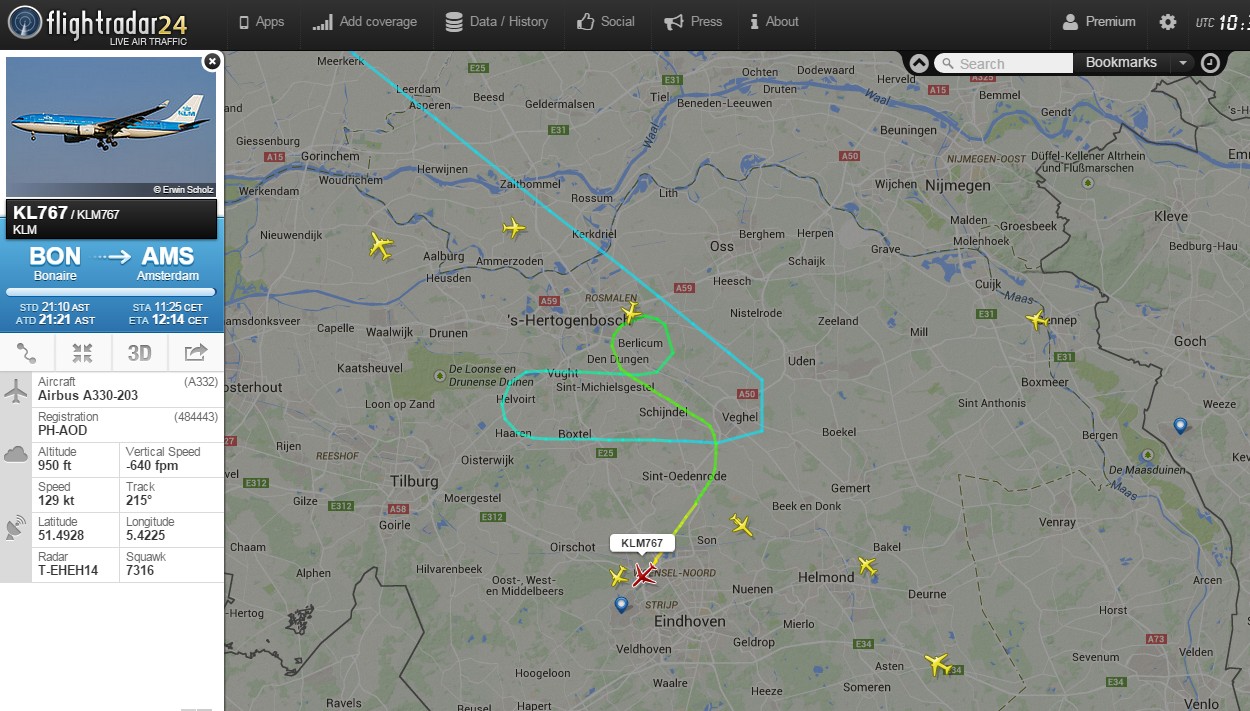Open the Bookmarks list

pyautogui.click(x=1121, y=62)
